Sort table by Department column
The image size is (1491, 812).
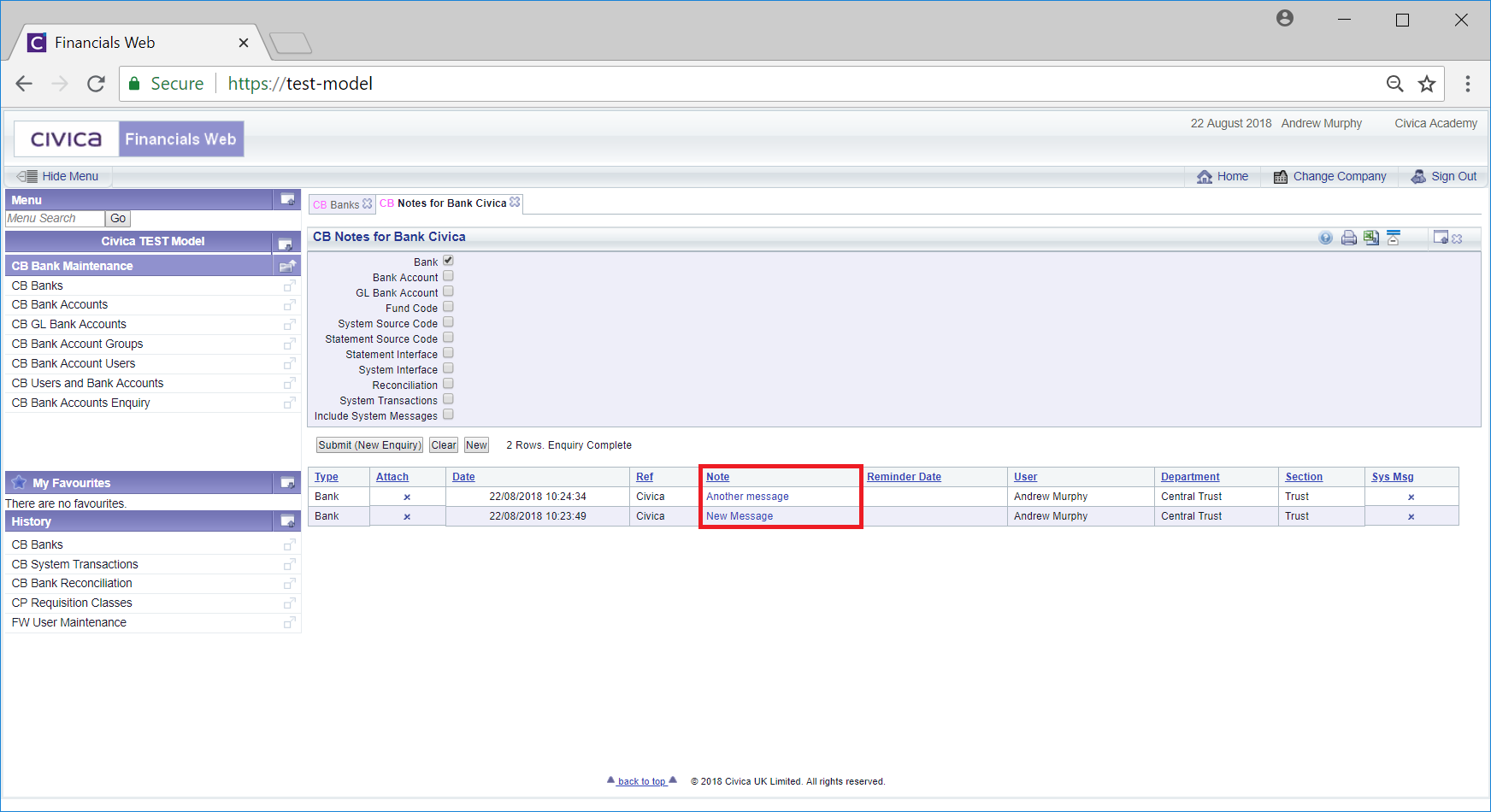coord(1190,477)
